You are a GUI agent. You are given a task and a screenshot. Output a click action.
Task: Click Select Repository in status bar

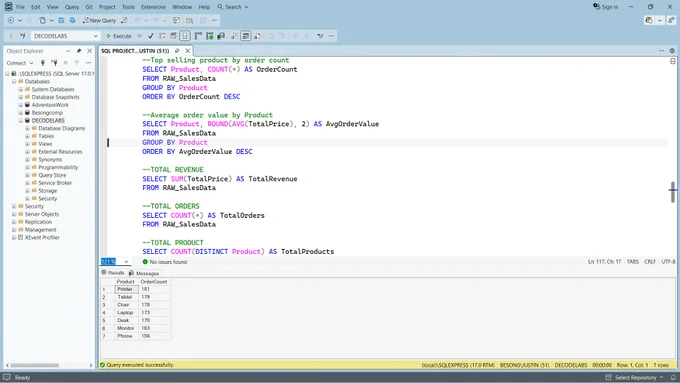634,377
